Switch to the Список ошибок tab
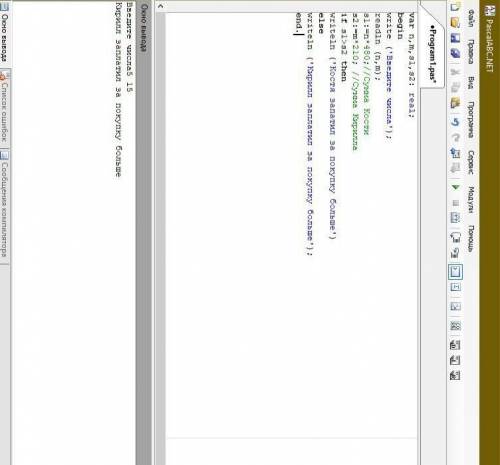The height and width of the screenshot is (465, 500). pyautogui.click(x=4, y=109)
